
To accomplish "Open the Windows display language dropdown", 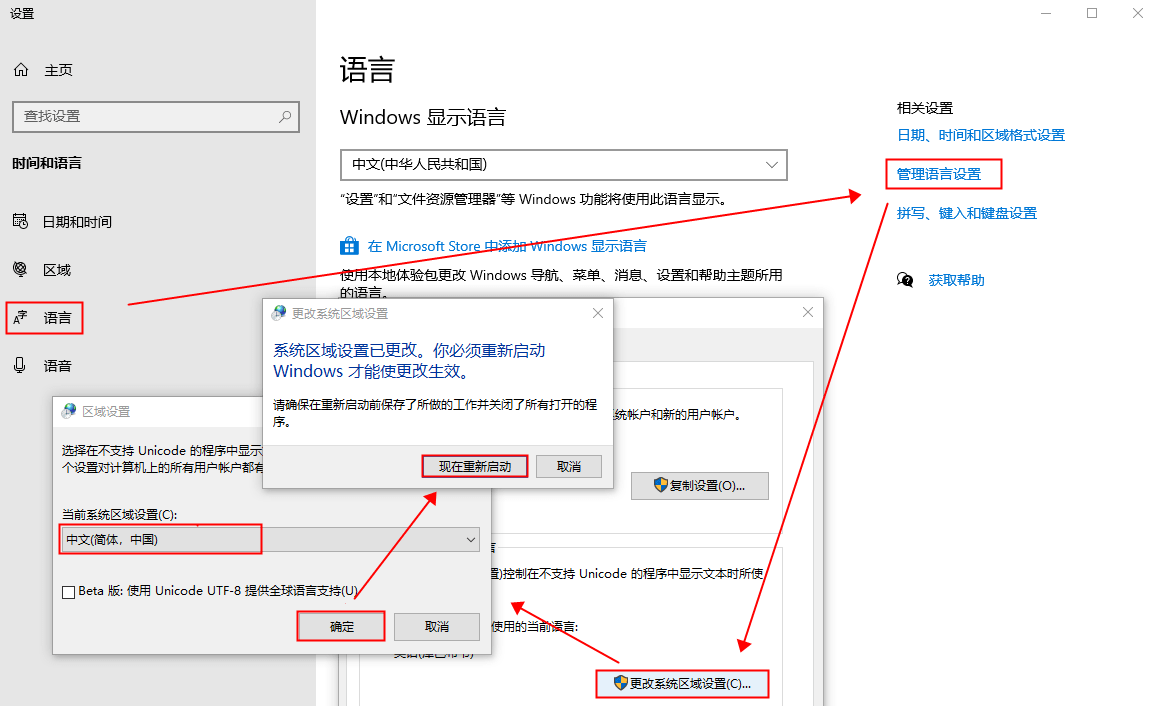I will [563, 165].
